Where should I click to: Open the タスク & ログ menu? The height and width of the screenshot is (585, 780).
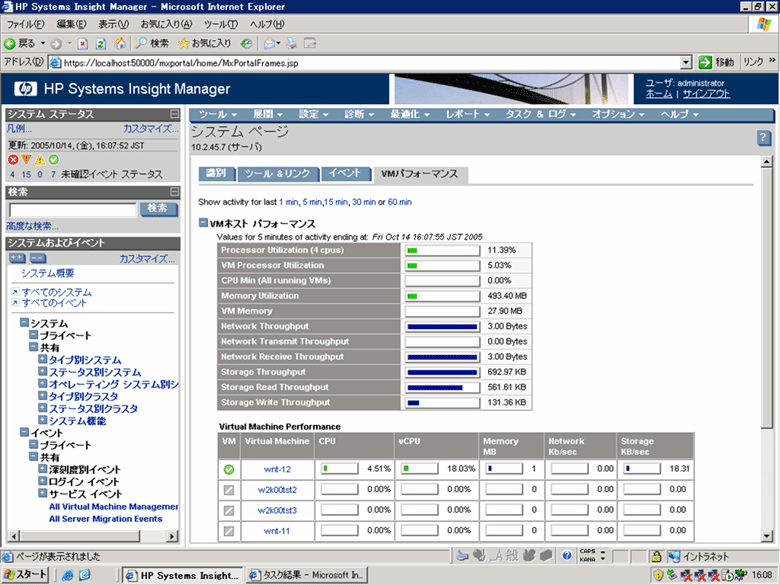pos(540,114)
